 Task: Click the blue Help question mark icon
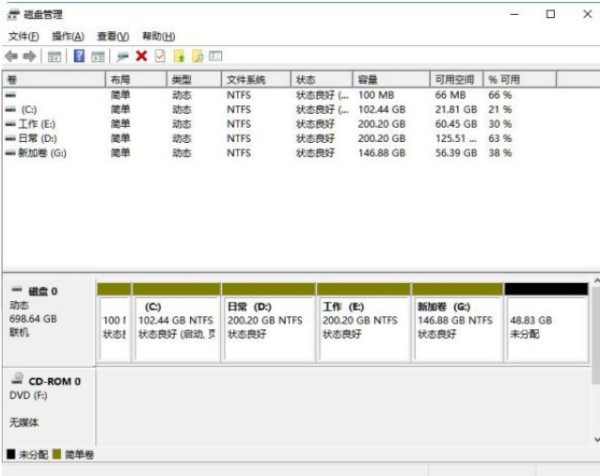point(79,56)
